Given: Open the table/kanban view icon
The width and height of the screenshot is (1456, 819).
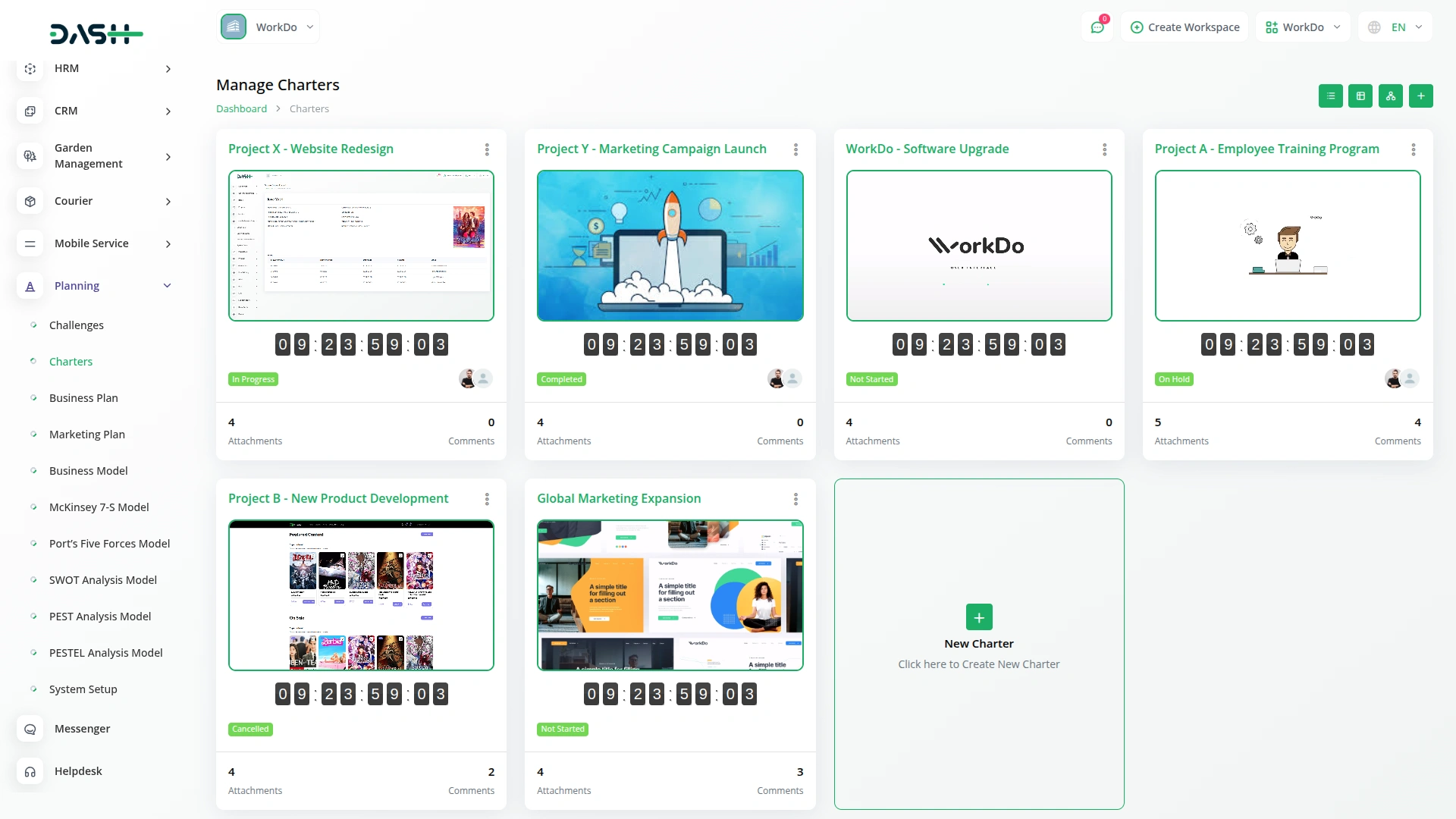Looking at the screenshot, I should click(x=1360, y=96).
